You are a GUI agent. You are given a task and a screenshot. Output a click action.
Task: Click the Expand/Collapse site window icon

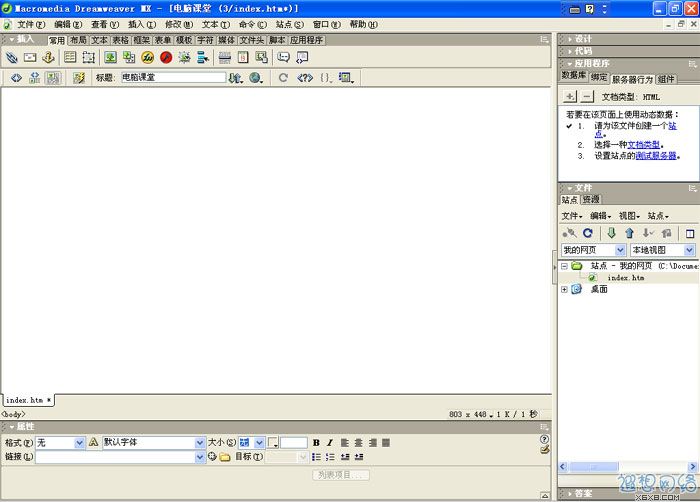click(690, 233)
